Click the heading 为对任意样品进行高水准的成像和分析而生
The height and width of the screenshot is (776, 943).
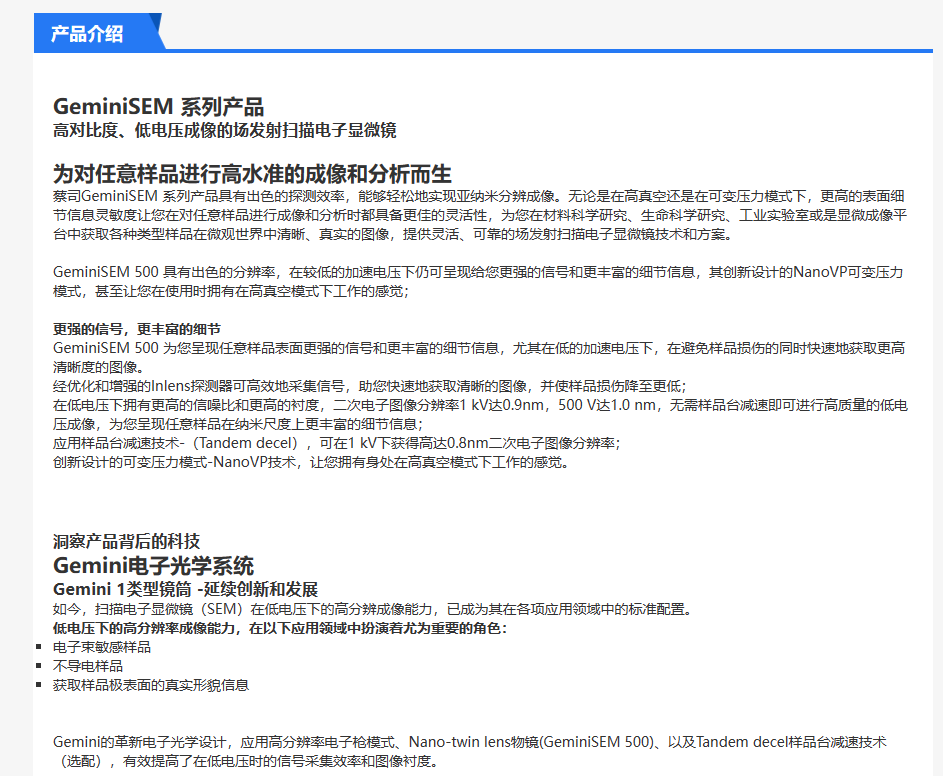(252, 174)
